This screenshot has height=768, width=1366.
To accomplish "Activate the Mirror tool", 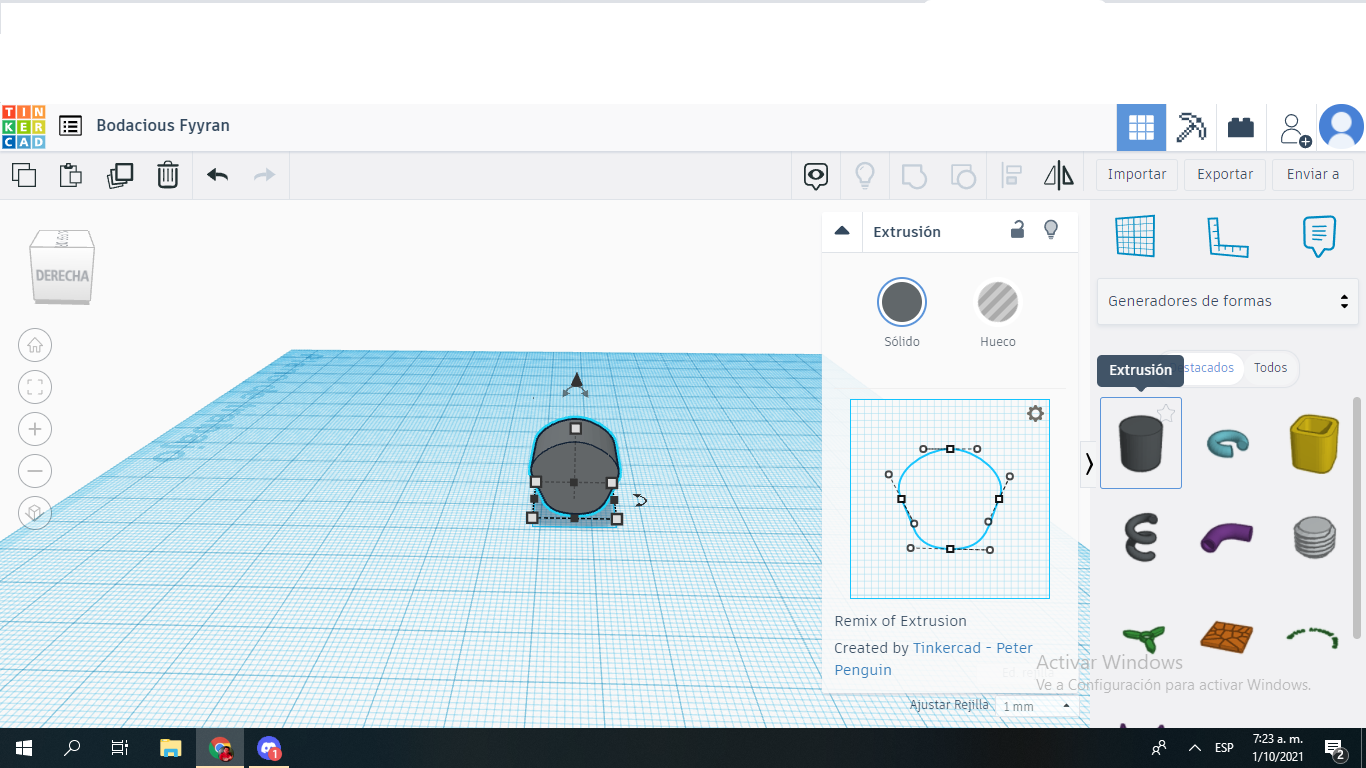I will [1059, 176].
